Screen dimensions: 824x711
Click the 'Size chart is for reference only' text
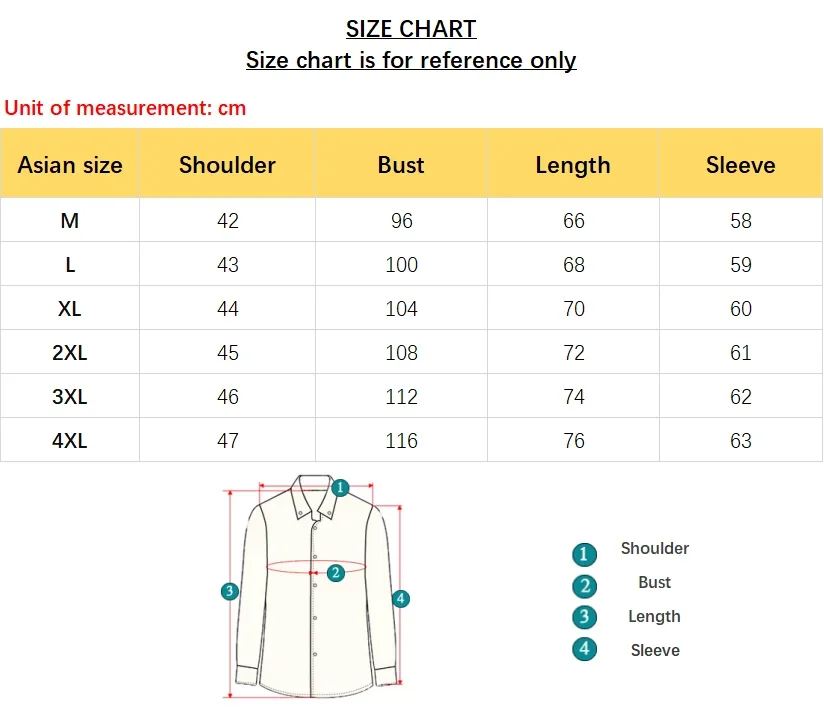click(411, 60)
